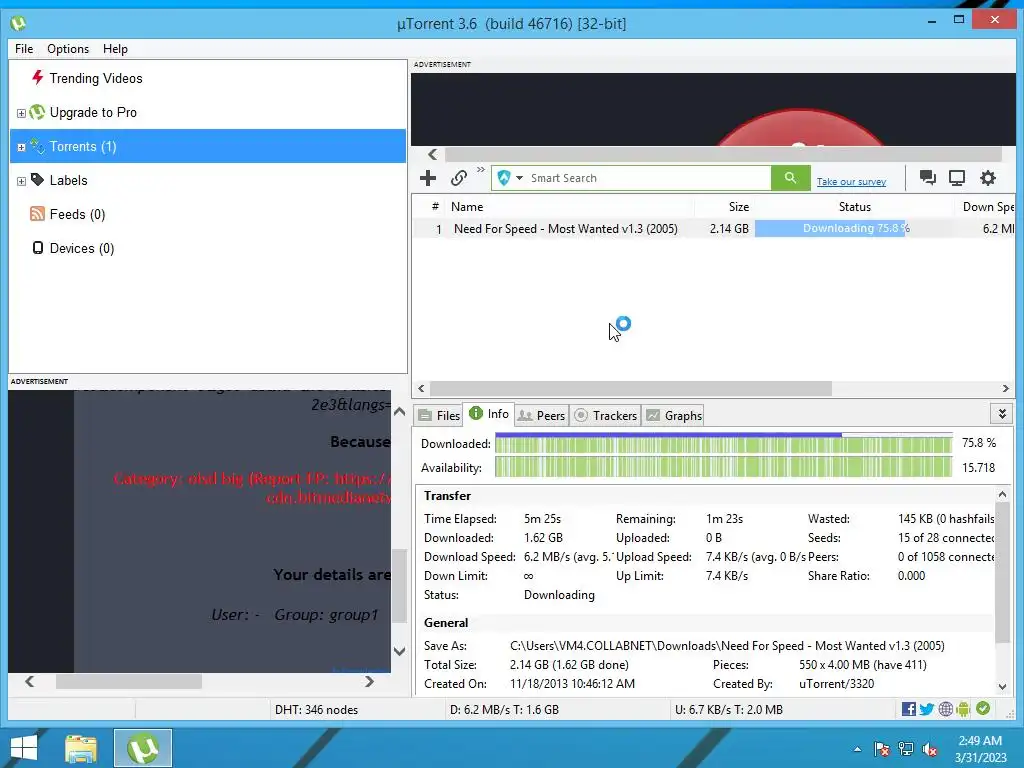Click the Add Torrent plus icon
The image size is (1024, 768).
point(428,178)
